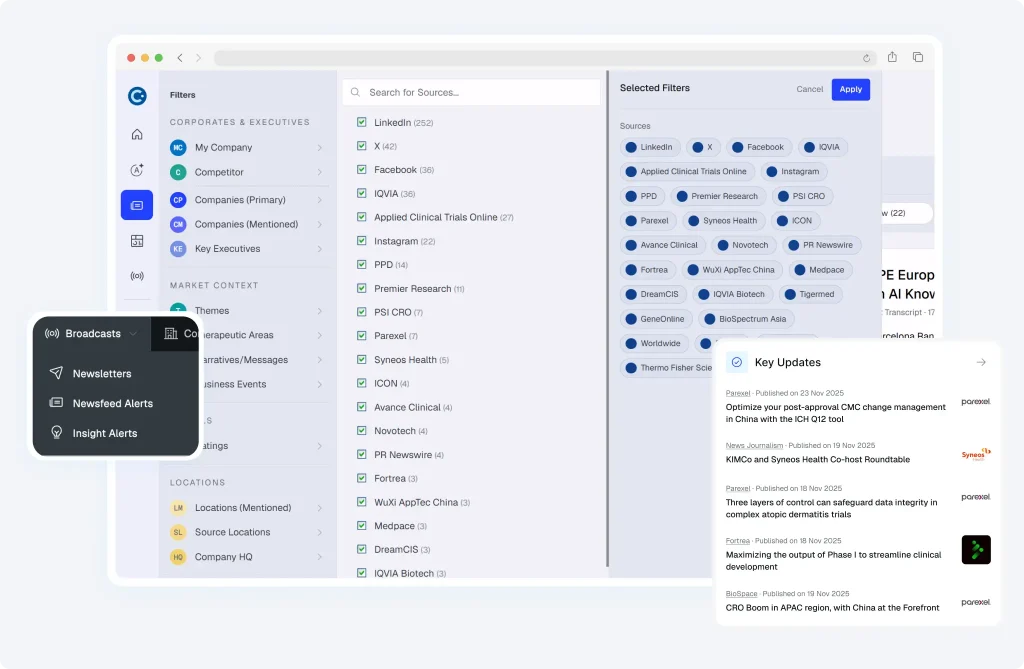Image resolution: width=1024 pixels, height=669 pixels.
Task: Expand Locations (Mentioned) chevron
Action: pos(319,508)
